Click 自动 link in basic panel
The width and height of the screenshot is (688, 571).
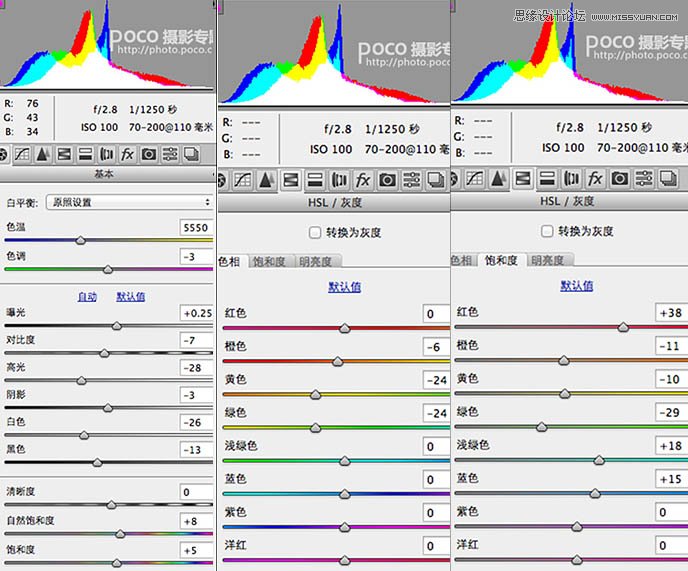pyautogui.click(x=88, y=297)
